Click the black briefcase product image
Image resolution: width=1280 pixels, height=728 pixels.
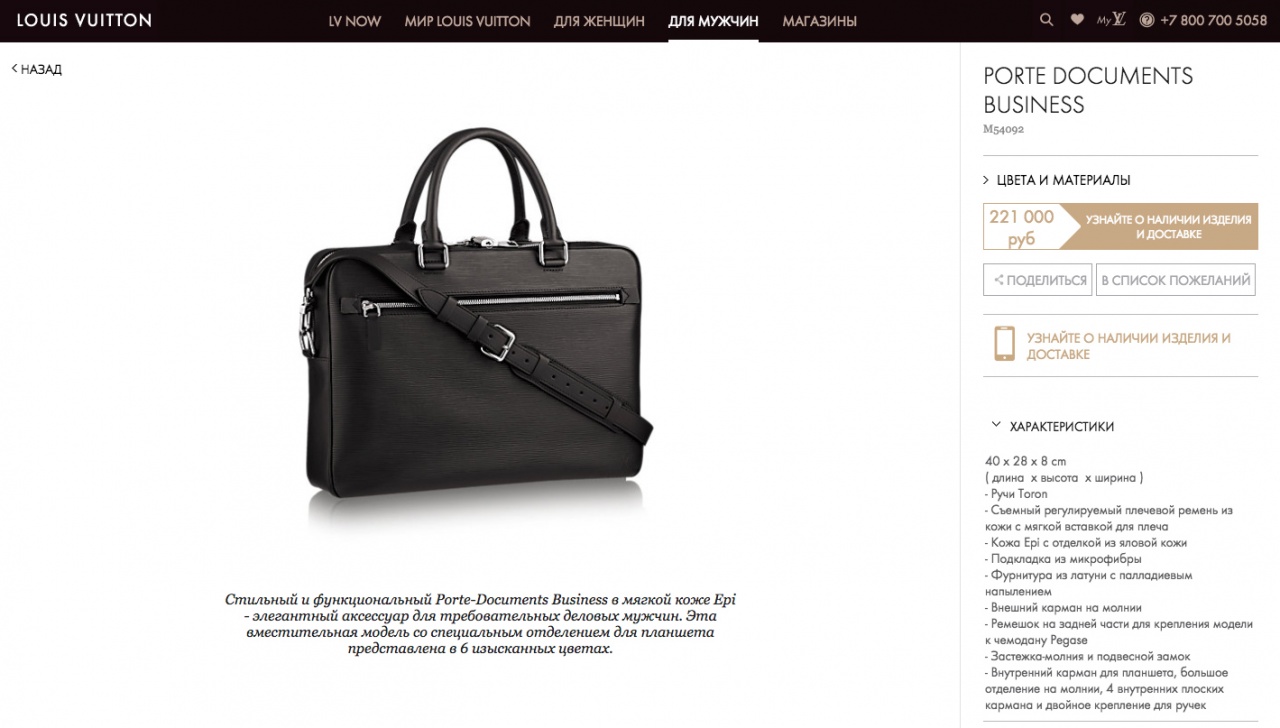click(478, 320)
